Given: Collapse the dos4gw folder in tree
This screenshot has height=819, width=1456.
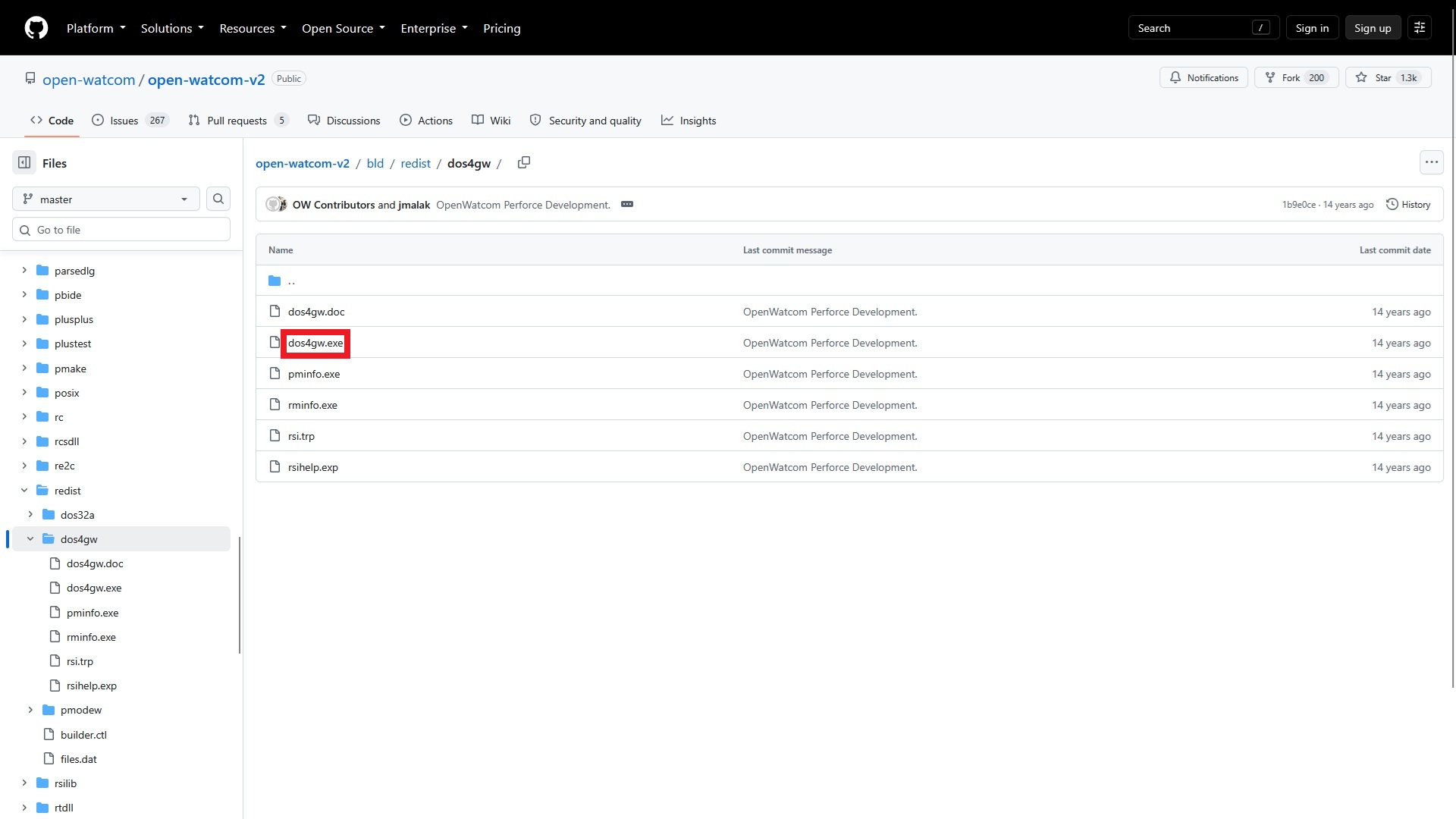Looking at the screenshot, I should [30, 539].
